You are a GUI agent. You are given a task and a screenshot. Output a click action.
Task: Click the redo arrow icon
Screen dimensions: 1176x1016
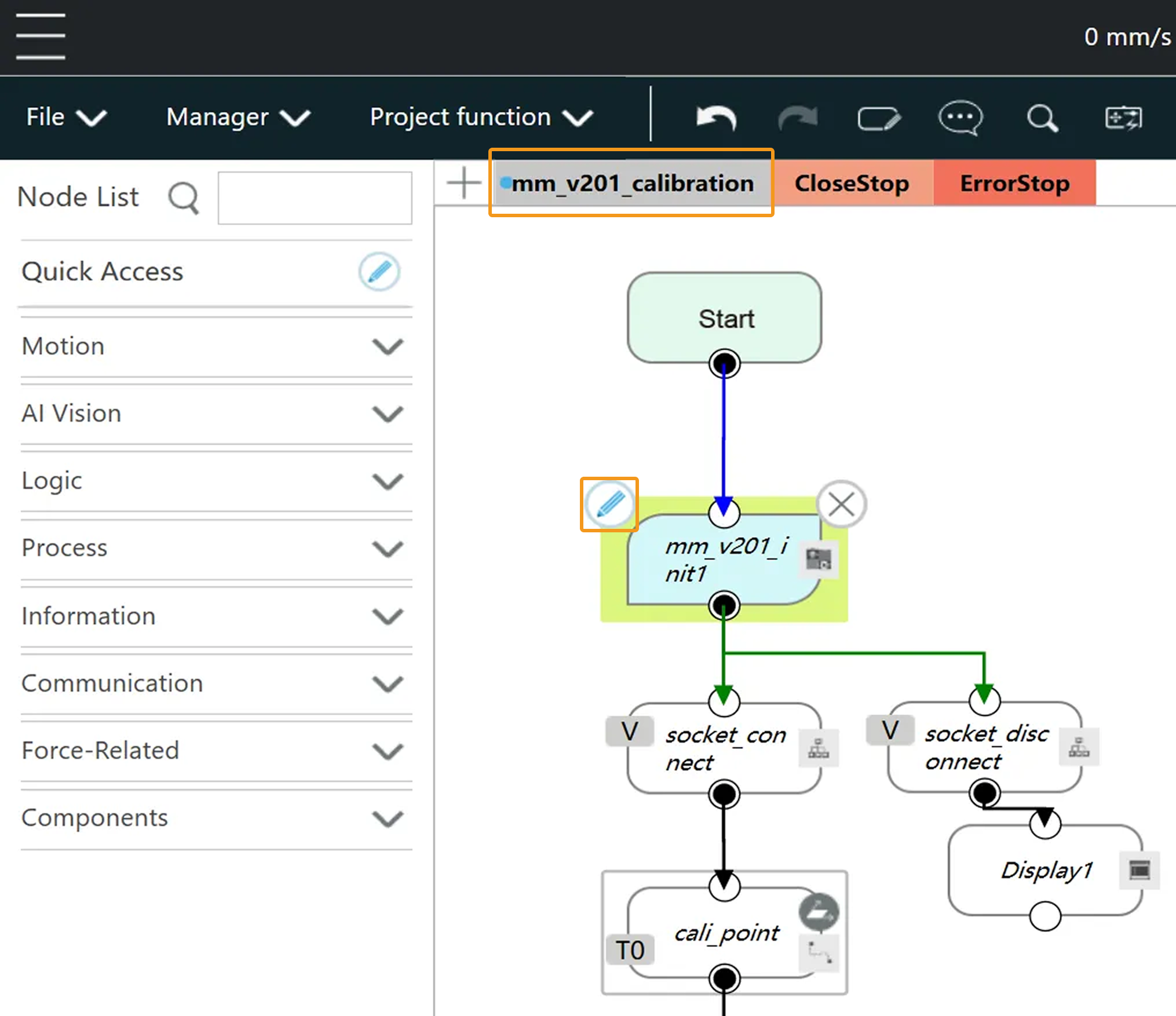point(797,118)
